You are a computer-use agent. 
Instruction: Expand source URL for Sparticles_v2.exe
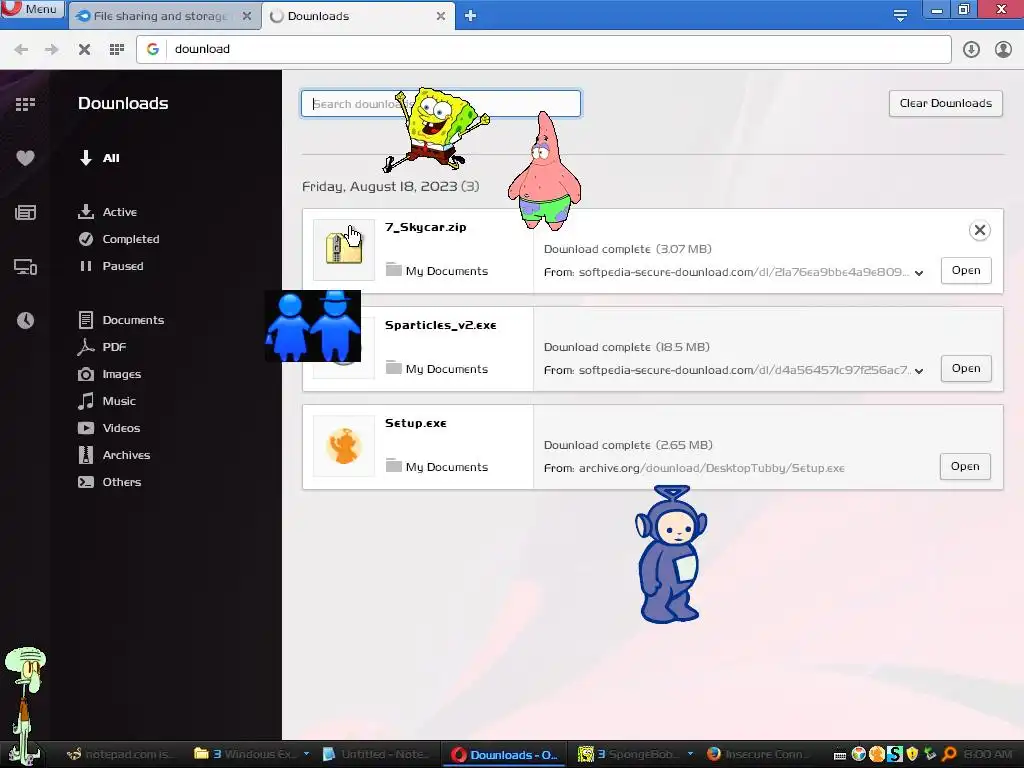[919, 371]
